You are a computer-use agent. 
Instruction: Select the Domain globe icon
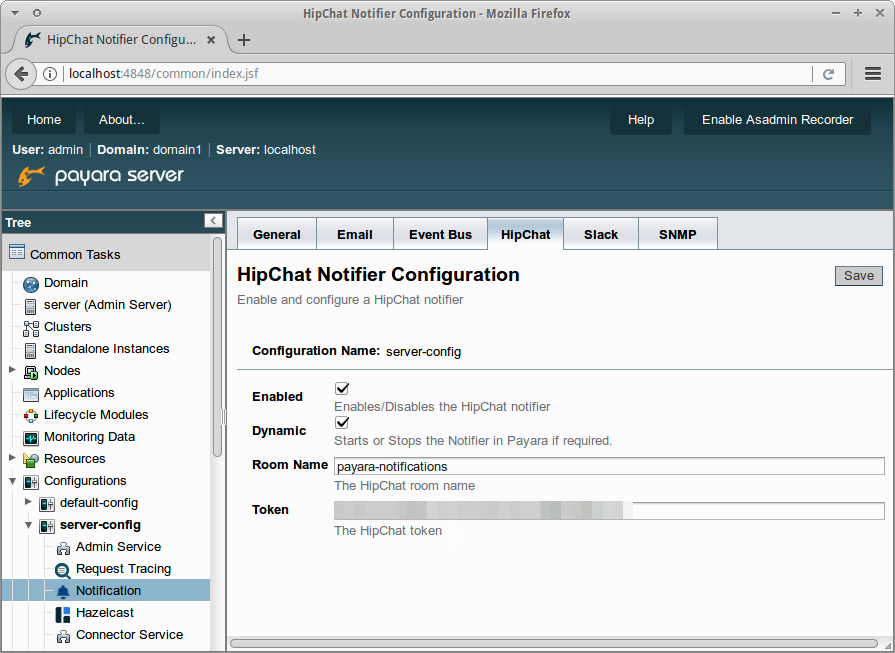click(31, 282)
